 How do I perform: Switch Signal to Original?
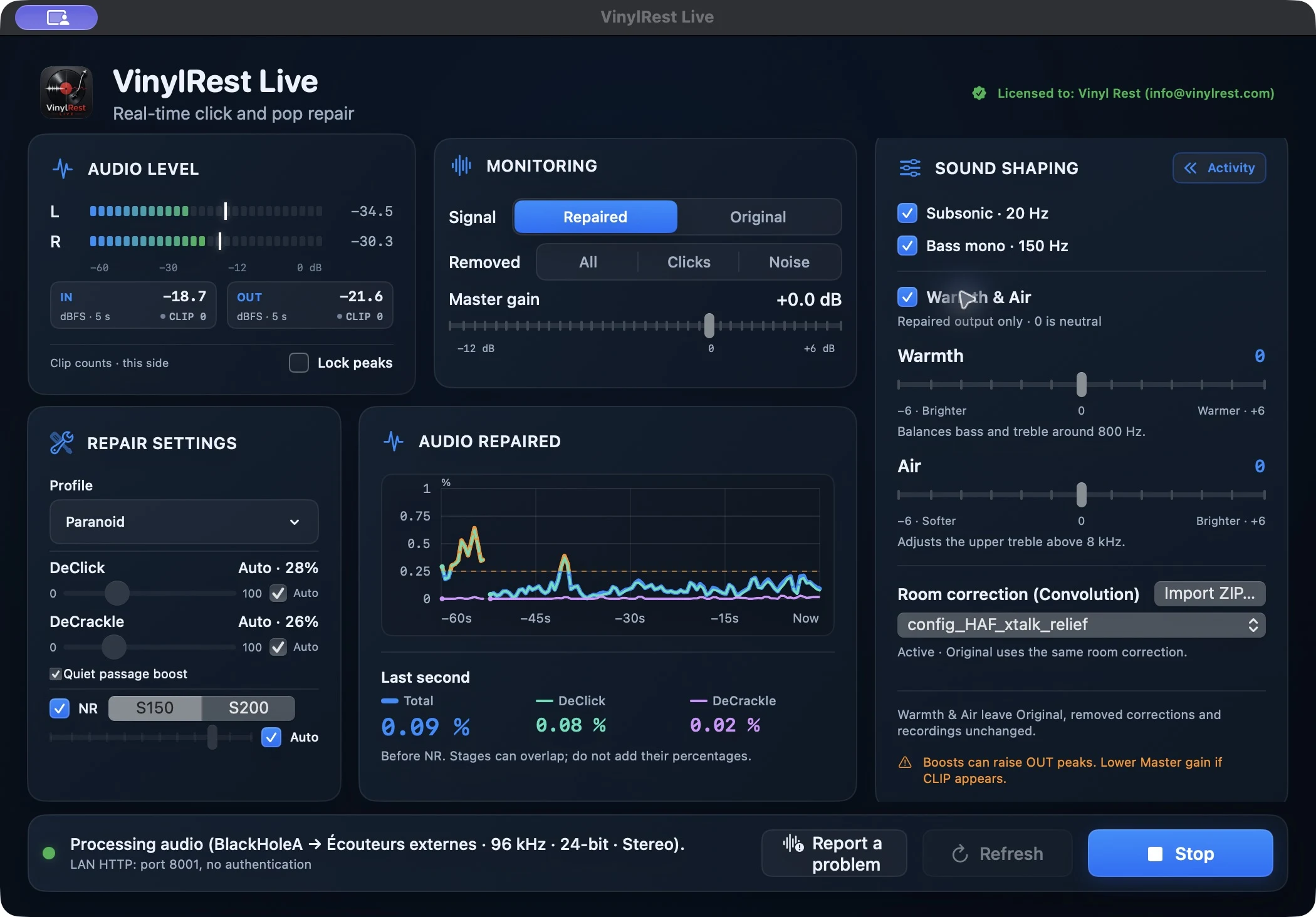click(x=758, y=217)
